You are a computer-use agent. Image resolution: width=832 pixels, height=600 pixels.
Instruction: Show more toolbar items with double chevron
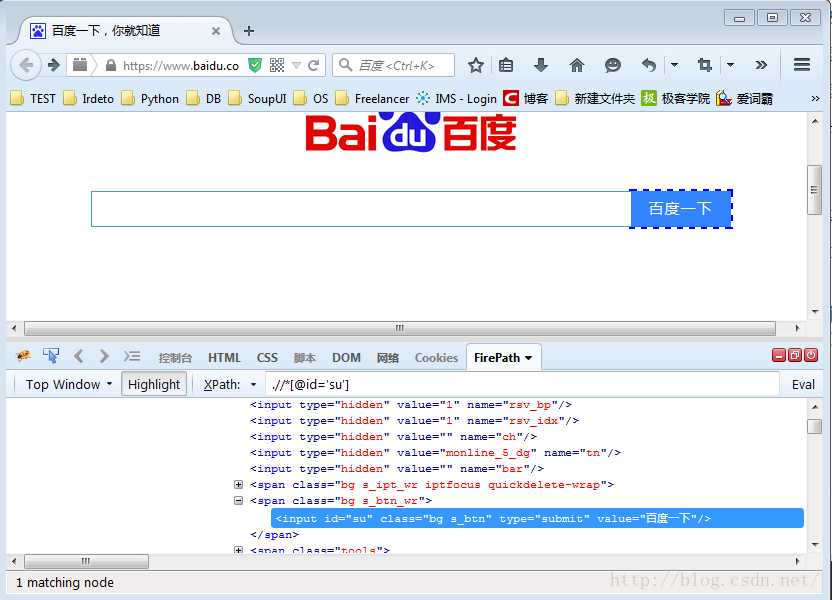[x=761, y=65]
